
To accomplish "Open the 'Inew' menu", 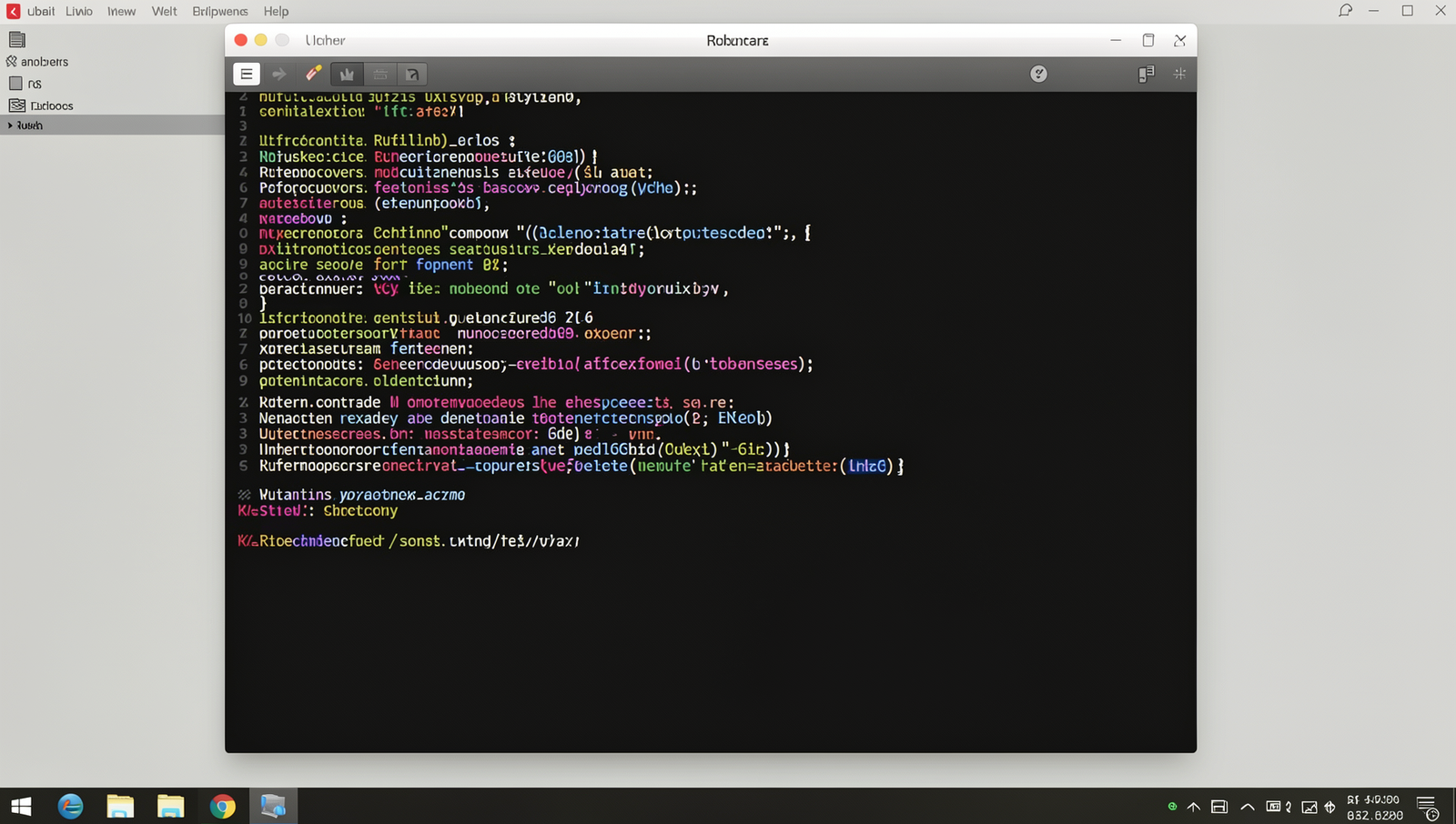I will tap(121, 11).
